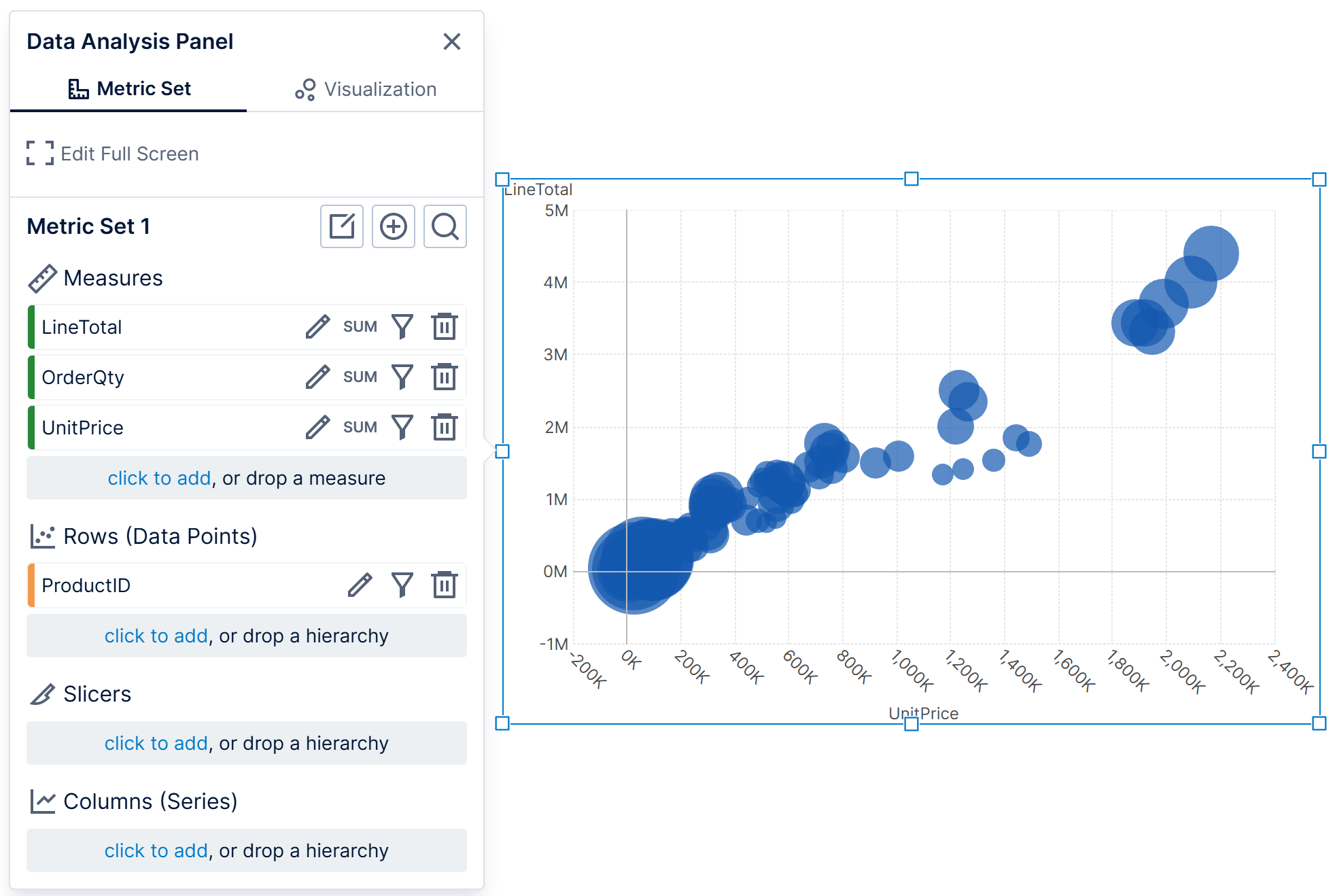Viewport: 1337px width, 896px height.
Task: Delete the LineTotal measure
Action: click(x=445, y=327)
